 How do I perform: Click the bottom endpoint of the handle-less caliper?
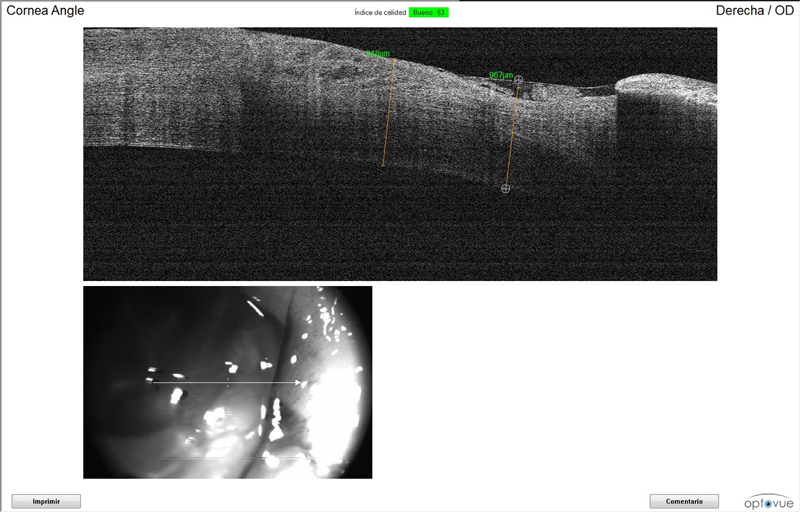tap(383, 165)
